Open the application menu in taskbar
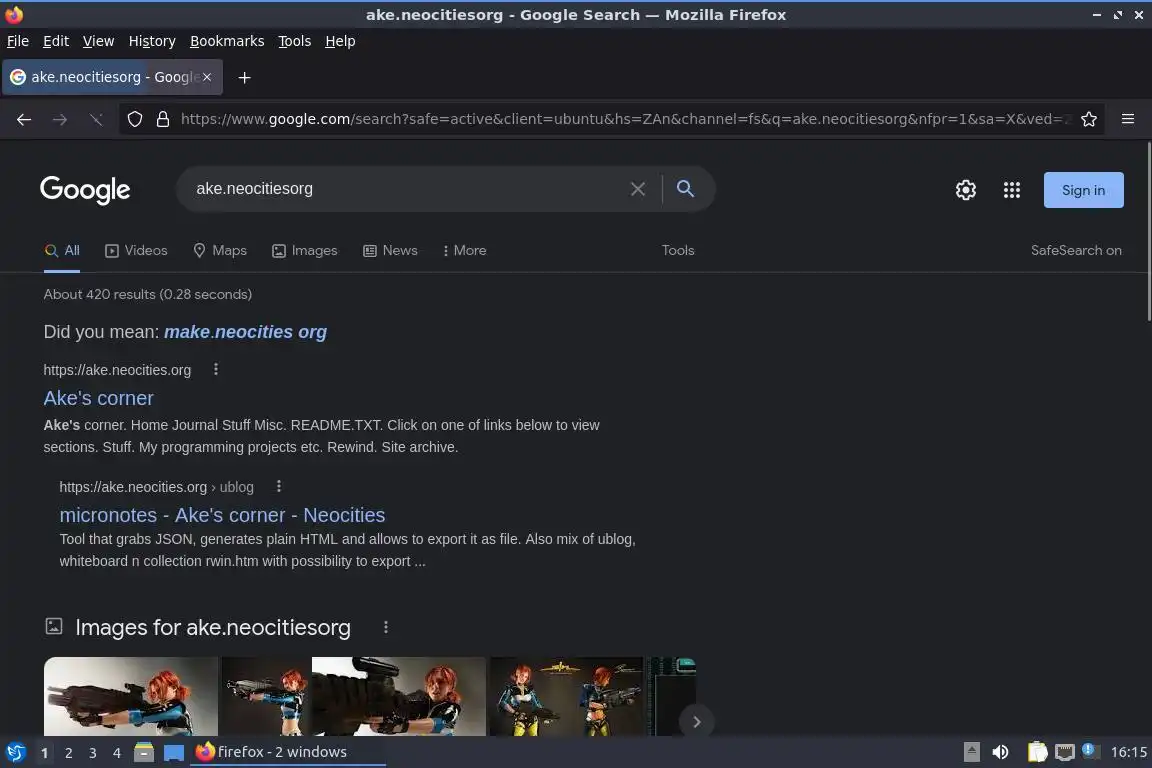The image size is (1152, 768). click(x=15, y=752)
